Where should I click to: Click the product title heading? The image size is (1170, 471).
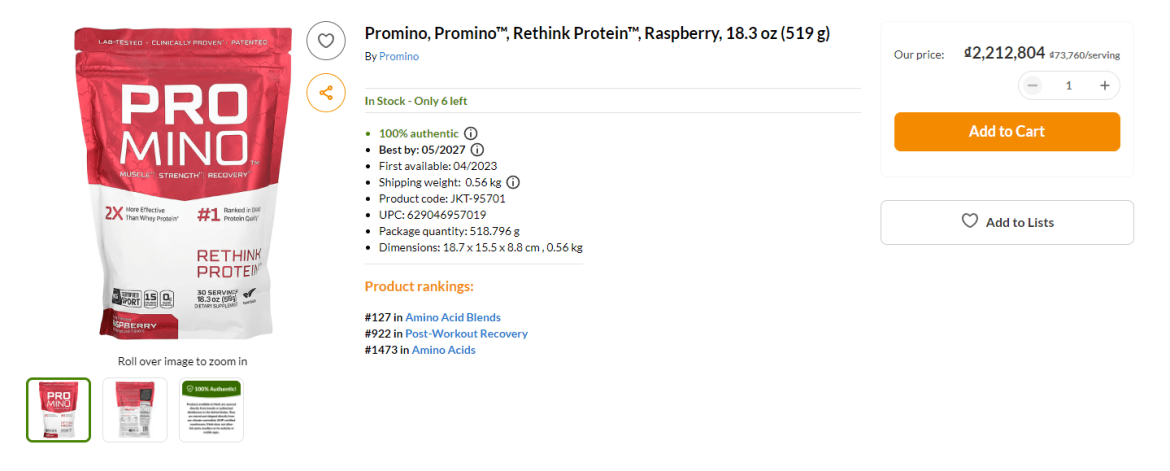(x=597, y=34)
